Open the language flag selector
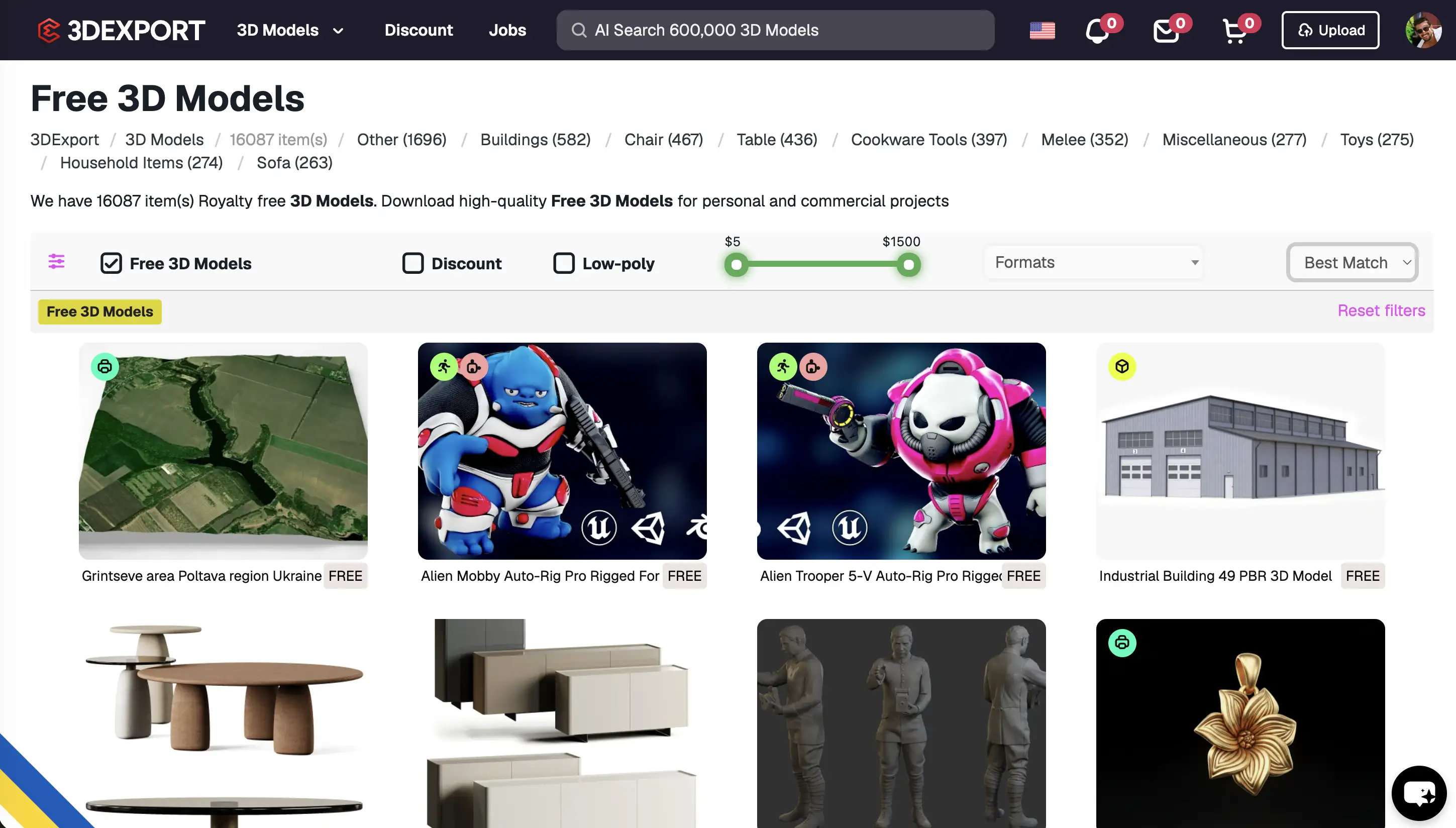The width and height of the screenshot is (1456, 828). click(1042, 30)
